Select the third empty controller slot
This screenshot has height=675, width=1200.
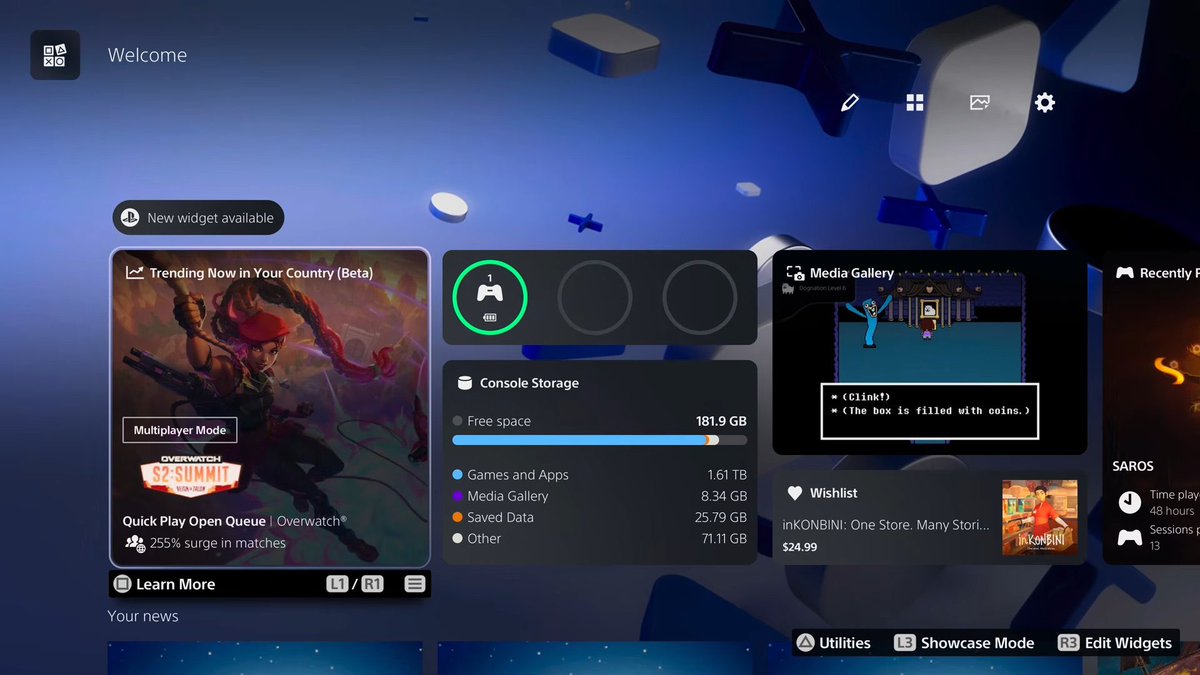click(x=700, y=297)
